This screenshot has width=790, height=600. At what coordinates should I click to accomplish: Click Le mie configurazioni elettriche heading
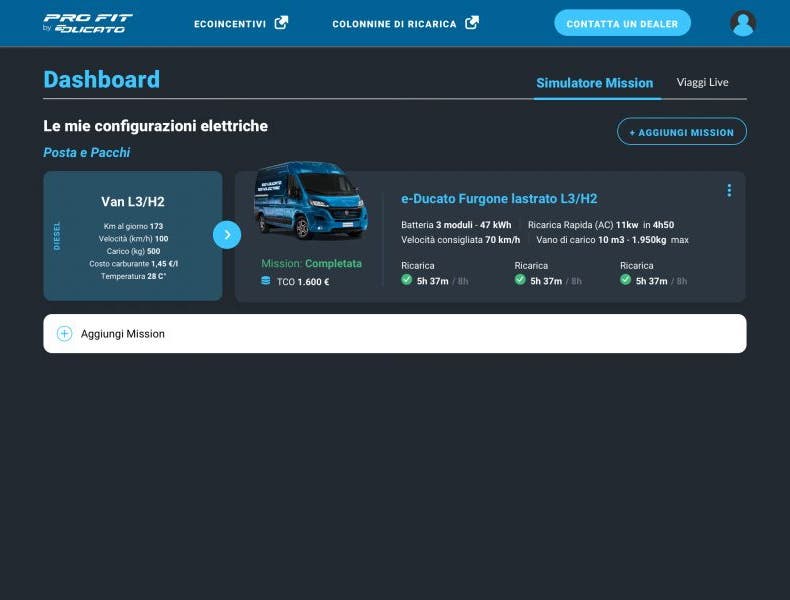click(155, 126)
